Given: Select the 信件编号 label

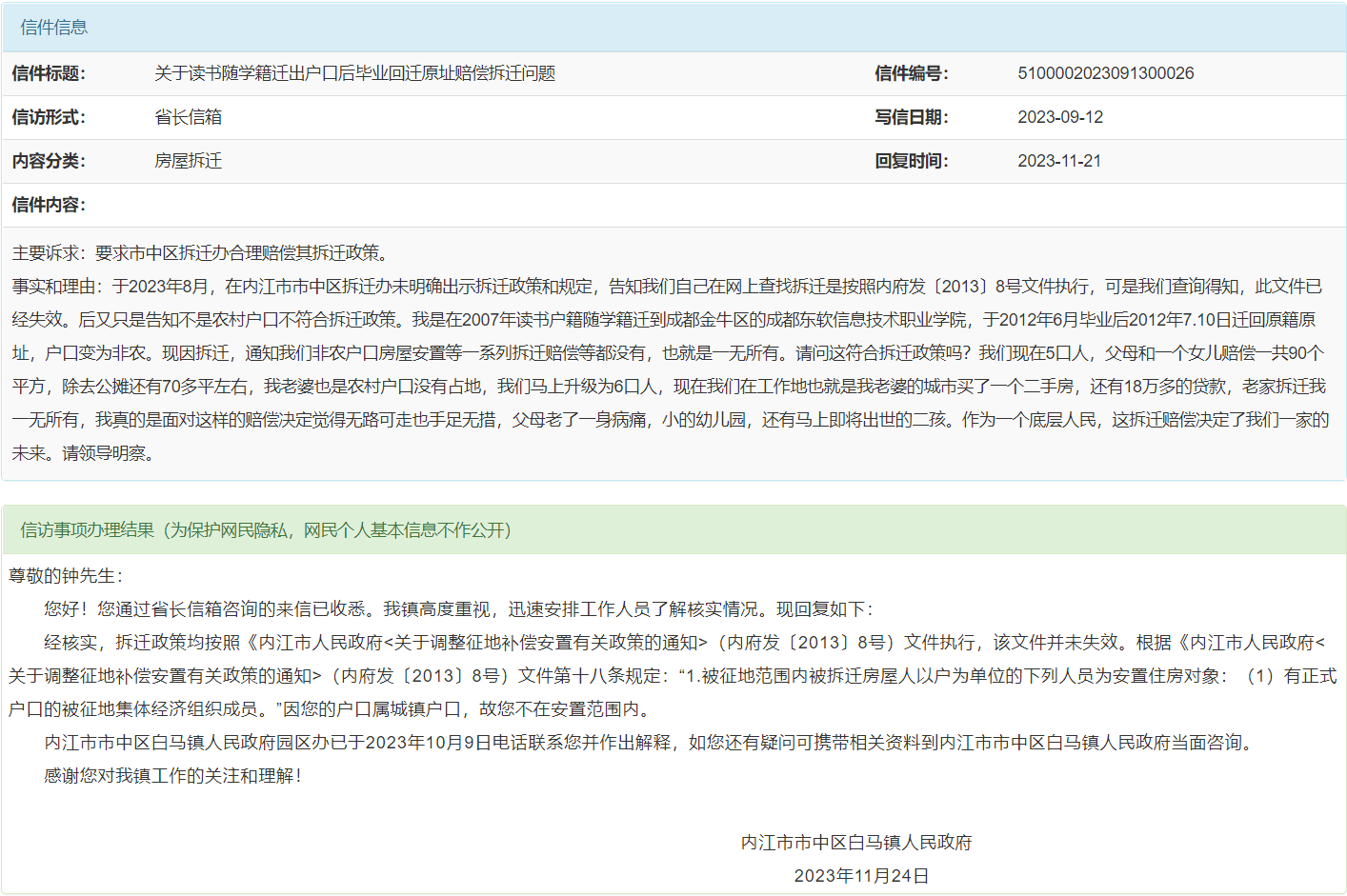Looking at the screenshot, I should click(912, 73).
